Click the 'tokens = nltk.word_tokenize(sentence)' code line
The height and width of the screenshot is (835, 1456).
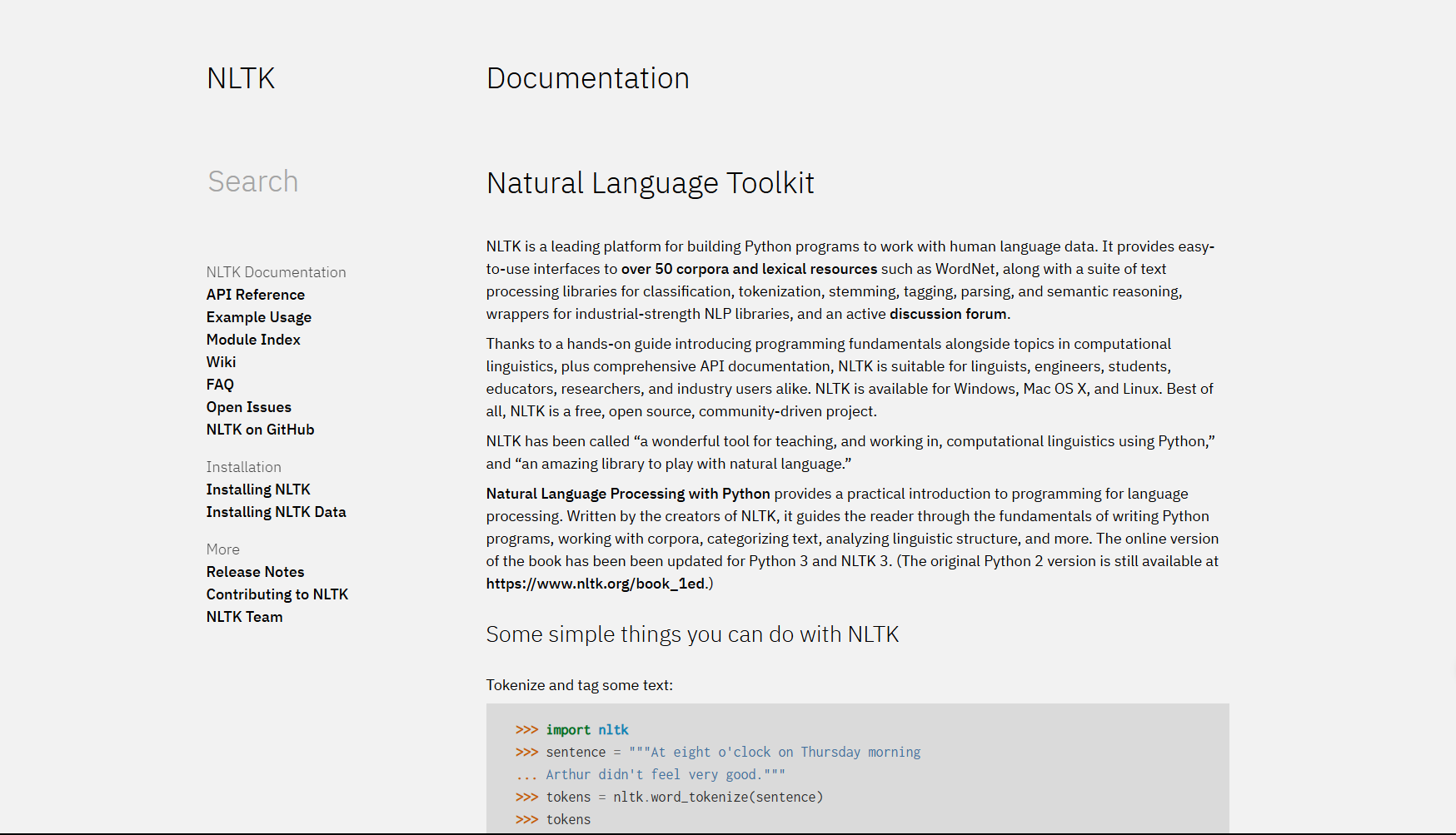[x=669, y=798]
